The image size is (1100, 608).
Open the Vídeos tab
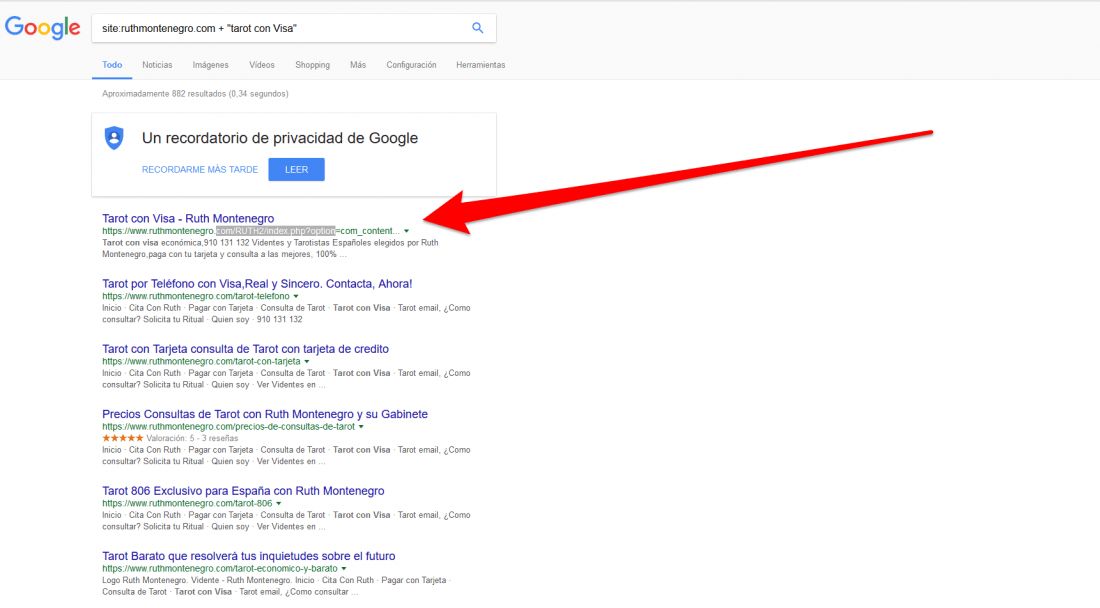click(x=262, y=65)
